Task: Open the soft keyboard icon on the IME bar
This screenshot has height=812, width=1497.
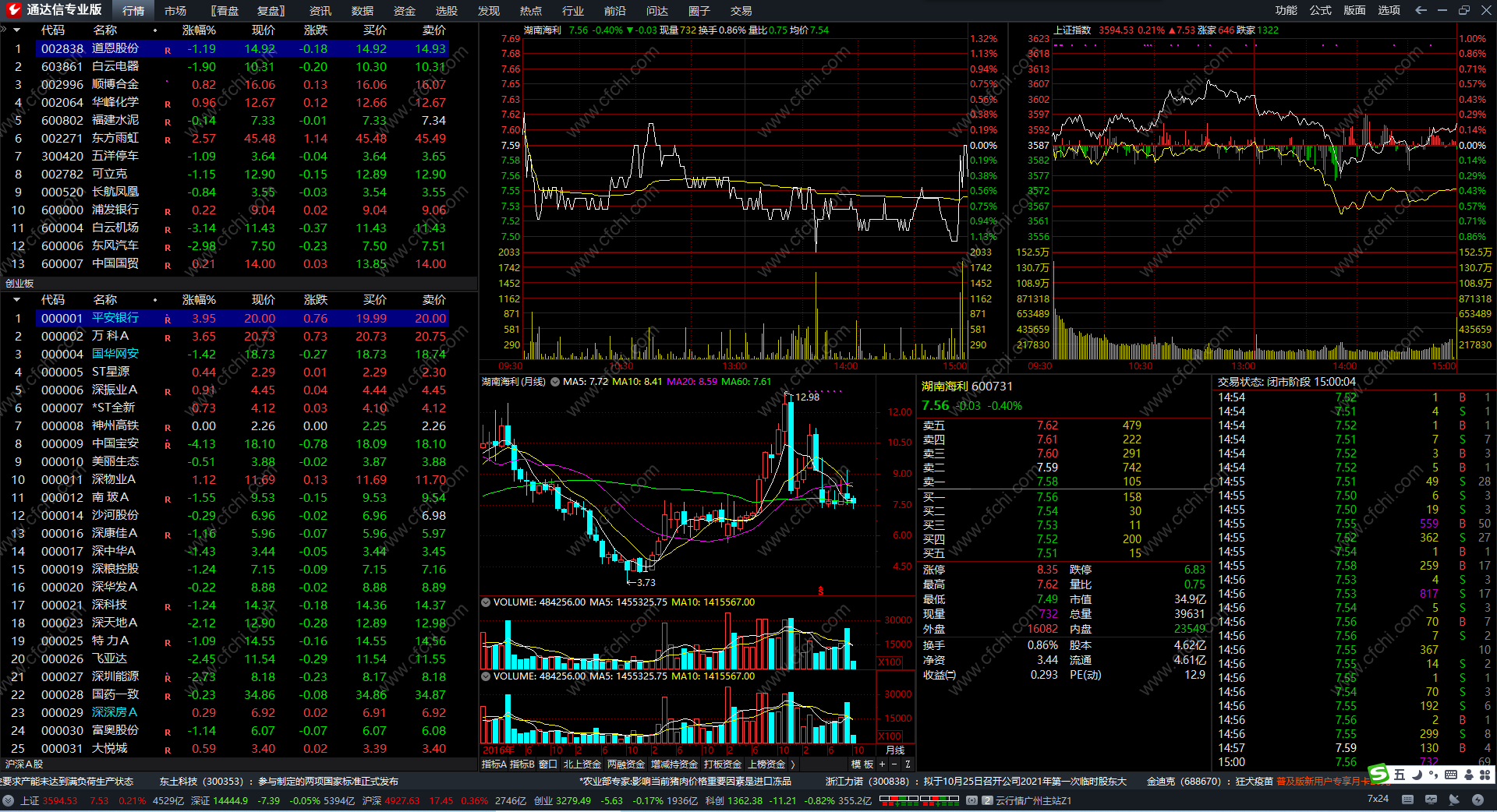Action: [x=1450, y=775]
